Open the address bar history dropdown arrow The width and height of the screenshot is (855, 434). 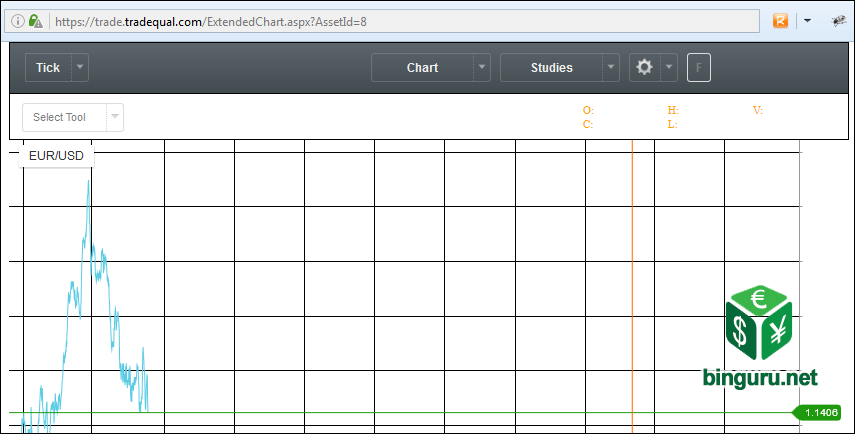(x=808, y=21)
